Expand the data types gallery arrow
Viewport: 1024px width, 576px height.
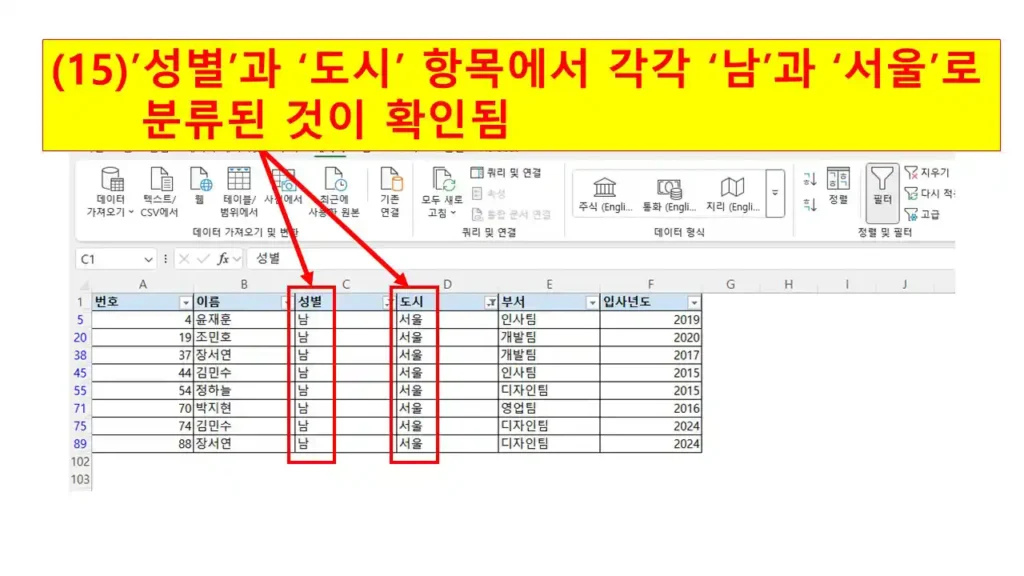coord(775,193)
